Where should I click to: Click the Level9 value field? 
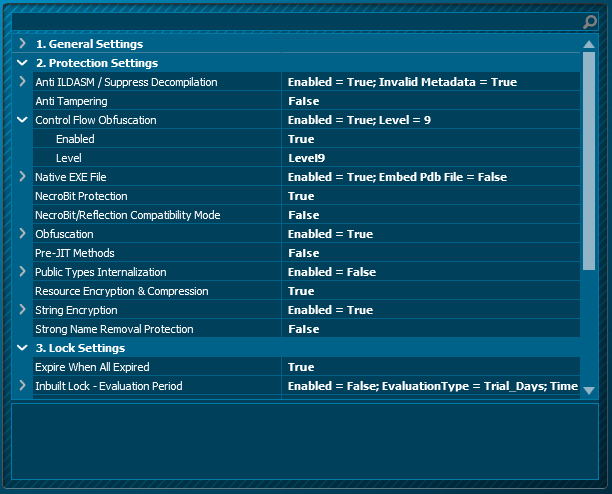coord(306,158)
